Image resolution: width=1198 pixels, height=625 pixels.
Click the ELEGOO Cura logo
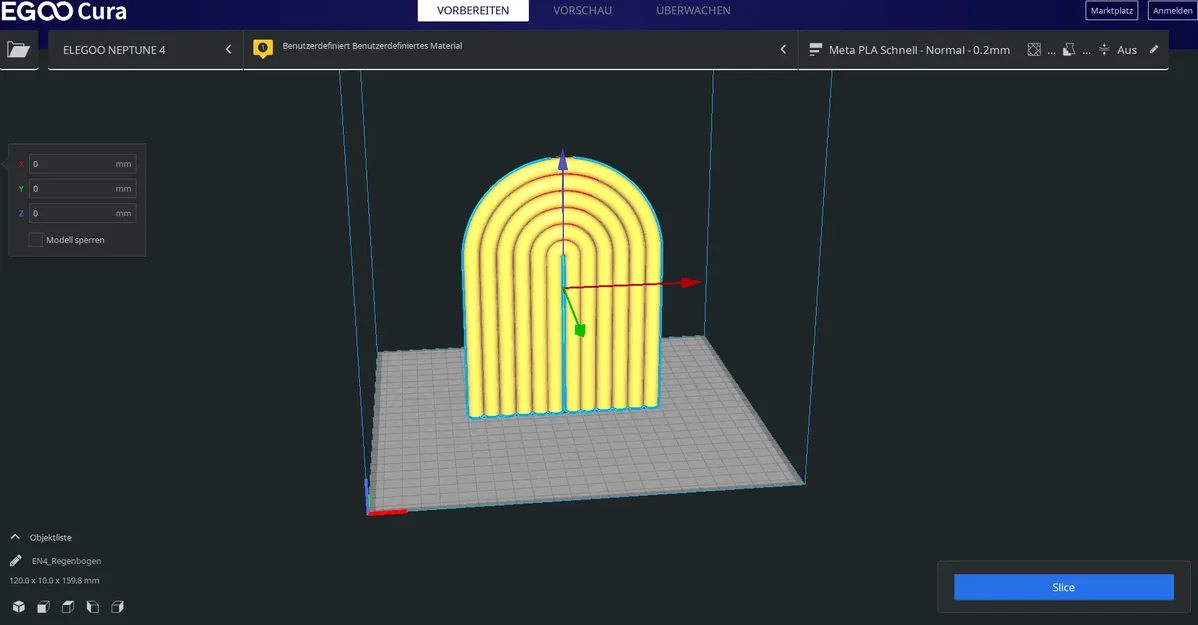pos(63,11)
